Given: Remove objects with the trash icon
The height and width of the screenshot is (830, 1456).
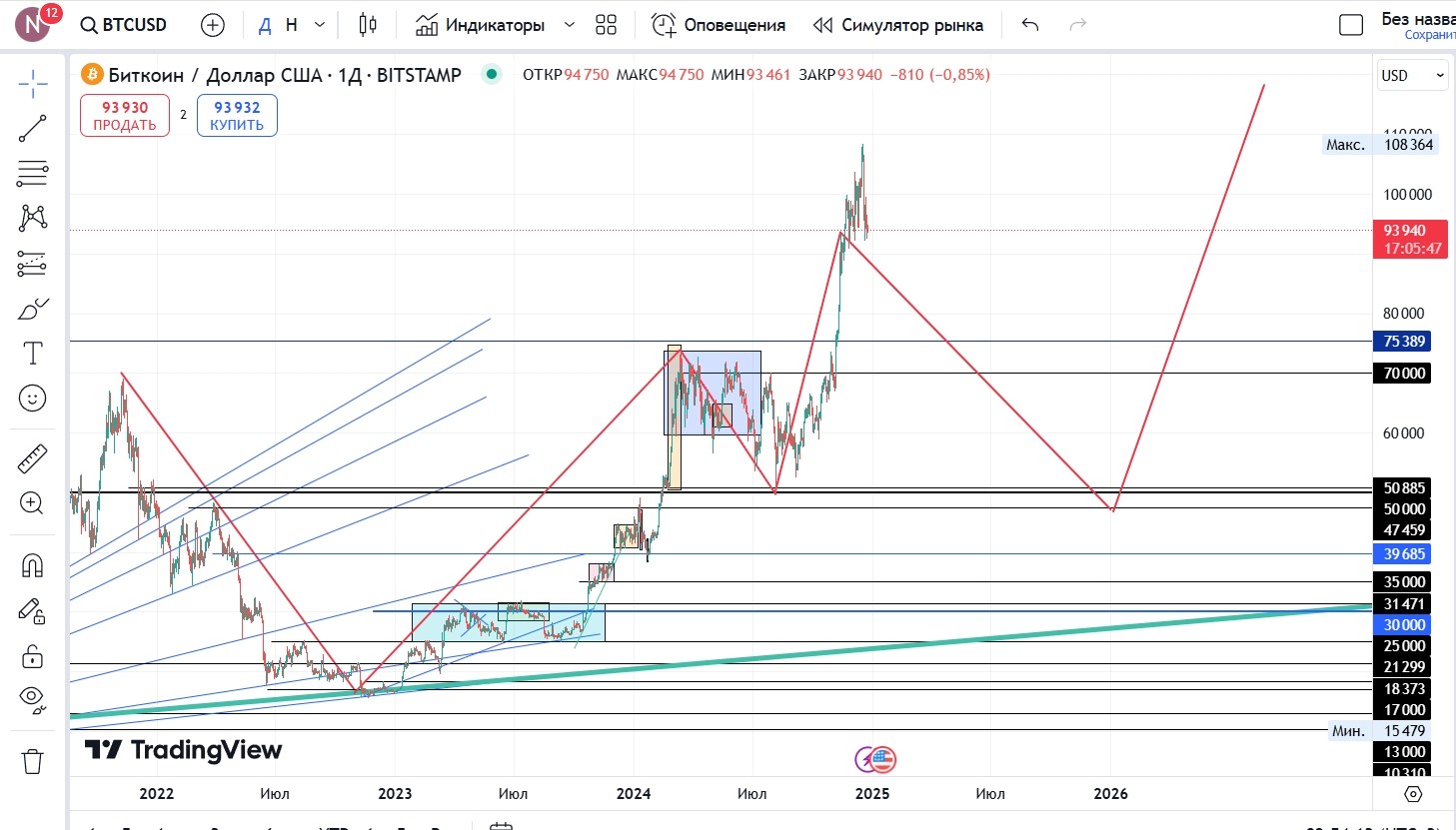Looking at the screenshot, I should click(33, 761).
